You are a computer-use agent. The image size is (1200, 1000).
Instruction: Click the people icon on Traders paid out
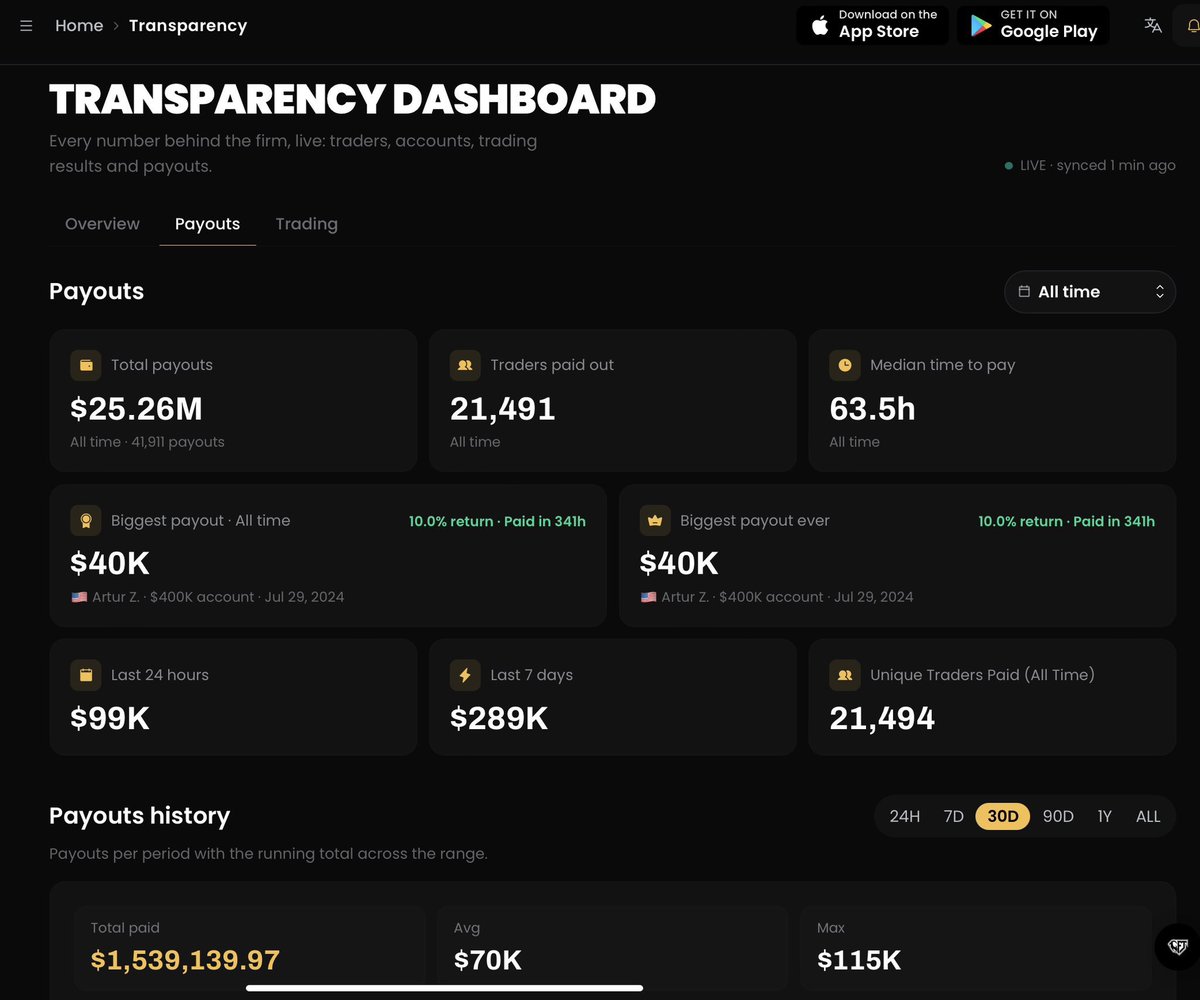click(x=465, y=365)
